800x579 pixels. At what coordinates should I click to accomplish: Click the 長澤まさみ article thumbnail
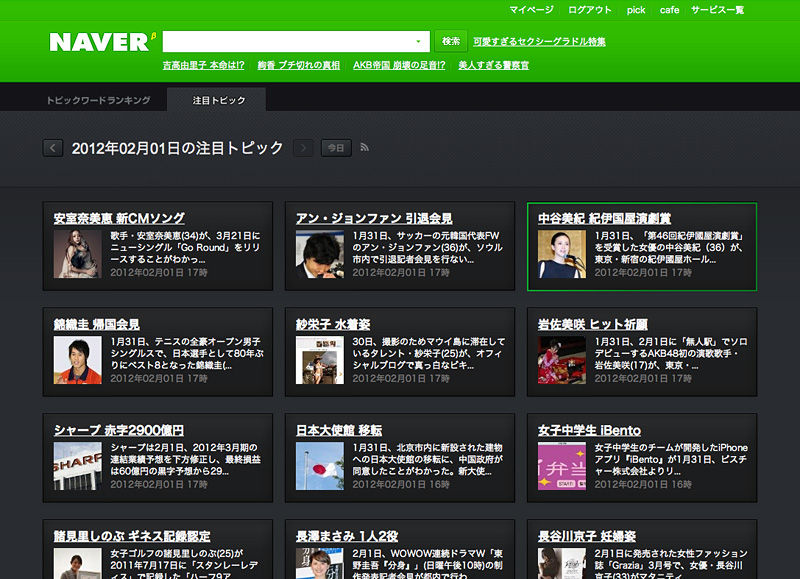[x=320, y=563]
